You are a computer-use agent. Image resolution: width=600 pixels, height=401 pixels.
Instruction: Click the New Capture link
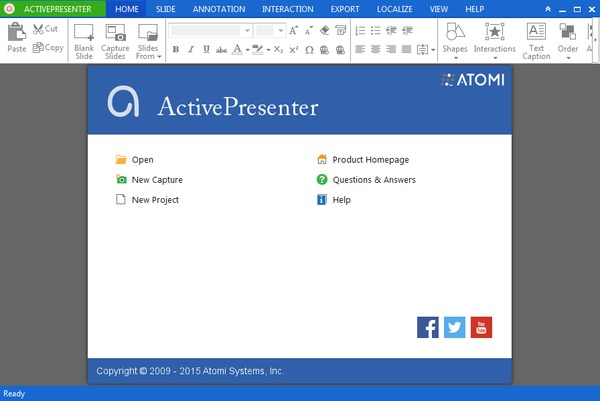pos(157,180)
